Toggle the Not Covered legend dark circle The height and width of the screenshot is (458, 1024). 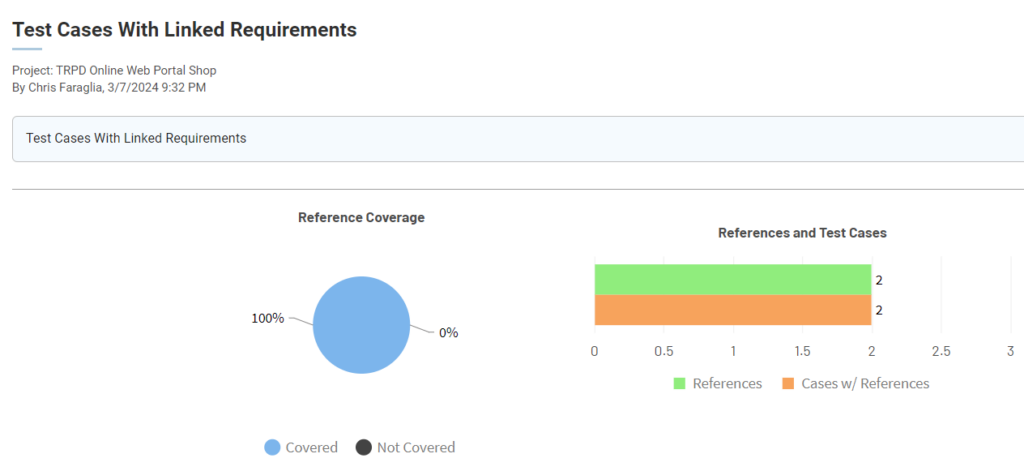pos(364,447)
